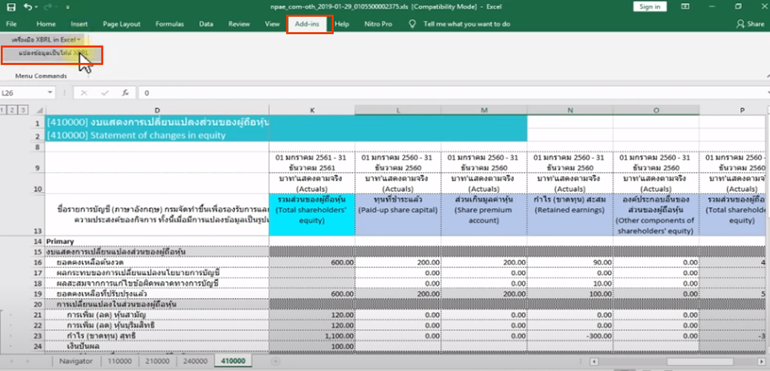
Task: Switch to the View tab
Action: click(x=272, y=24)
